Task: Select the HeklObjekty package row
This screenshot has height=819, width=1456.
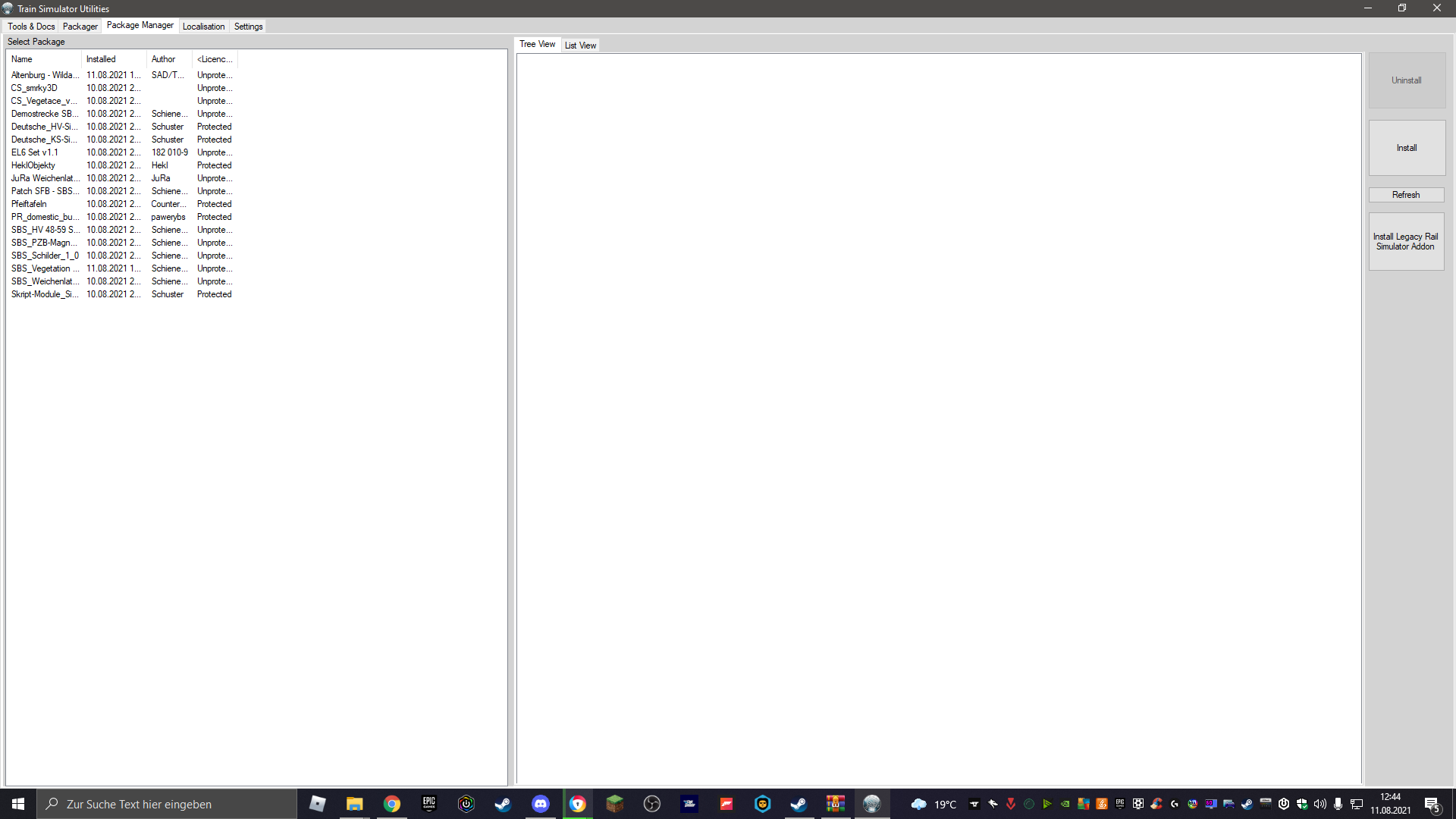Action: click(x=33, y=165)
